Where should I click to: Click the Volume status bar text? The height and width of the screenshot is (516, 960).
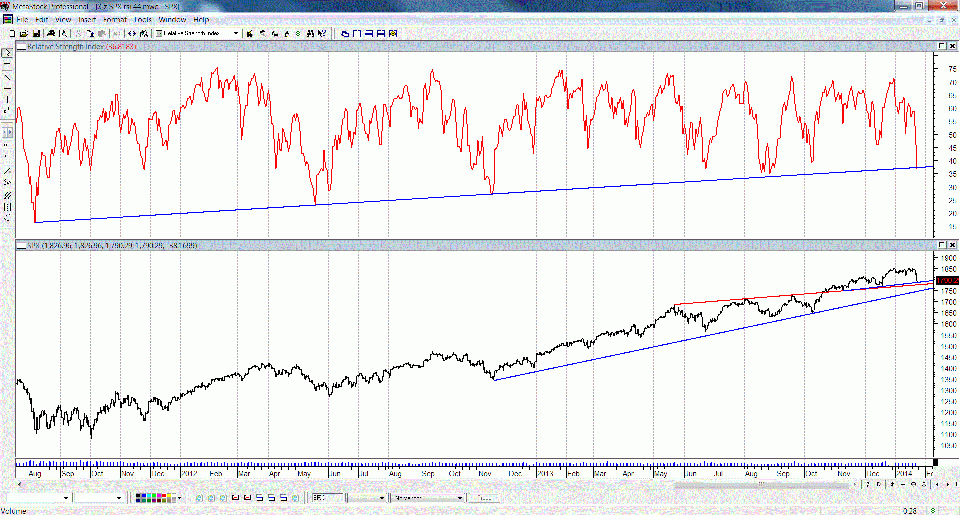click(x=13, y=511)
